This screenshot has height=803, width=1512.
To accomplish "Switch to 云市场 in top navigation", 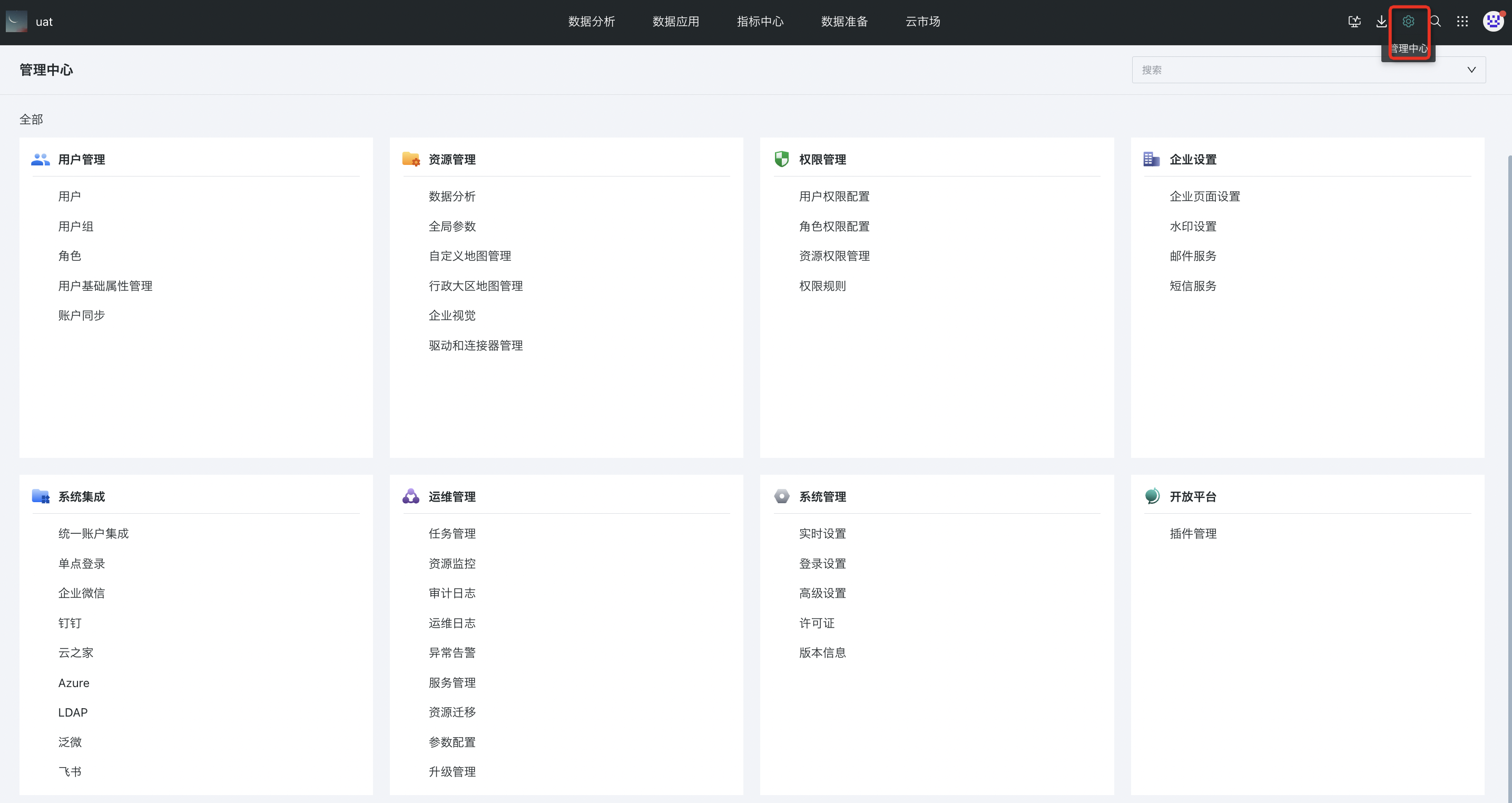I will 922,22.
